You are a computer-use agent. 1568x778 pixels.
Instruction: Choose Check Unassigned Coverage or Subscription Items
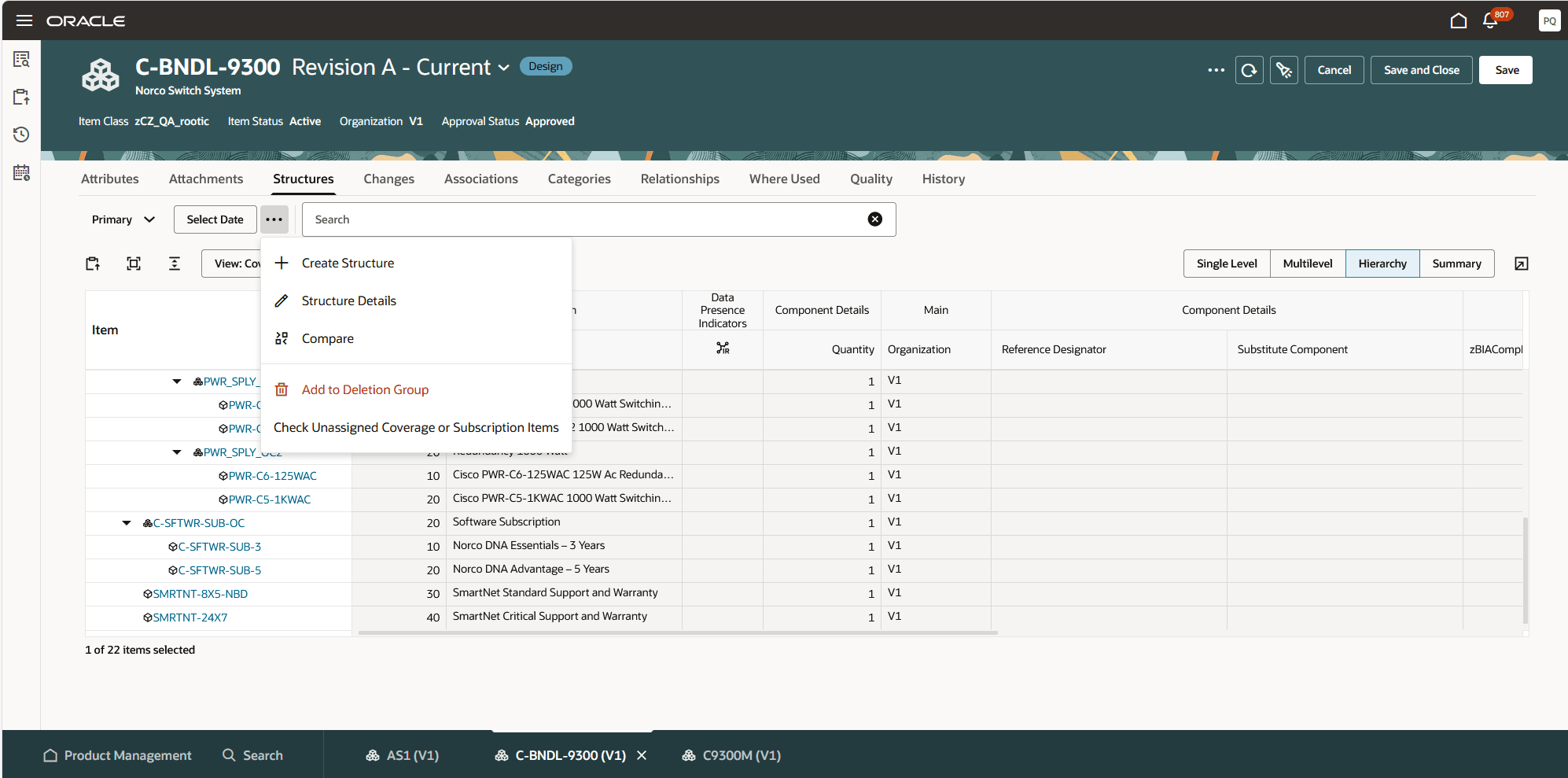[x=416, y=427]
